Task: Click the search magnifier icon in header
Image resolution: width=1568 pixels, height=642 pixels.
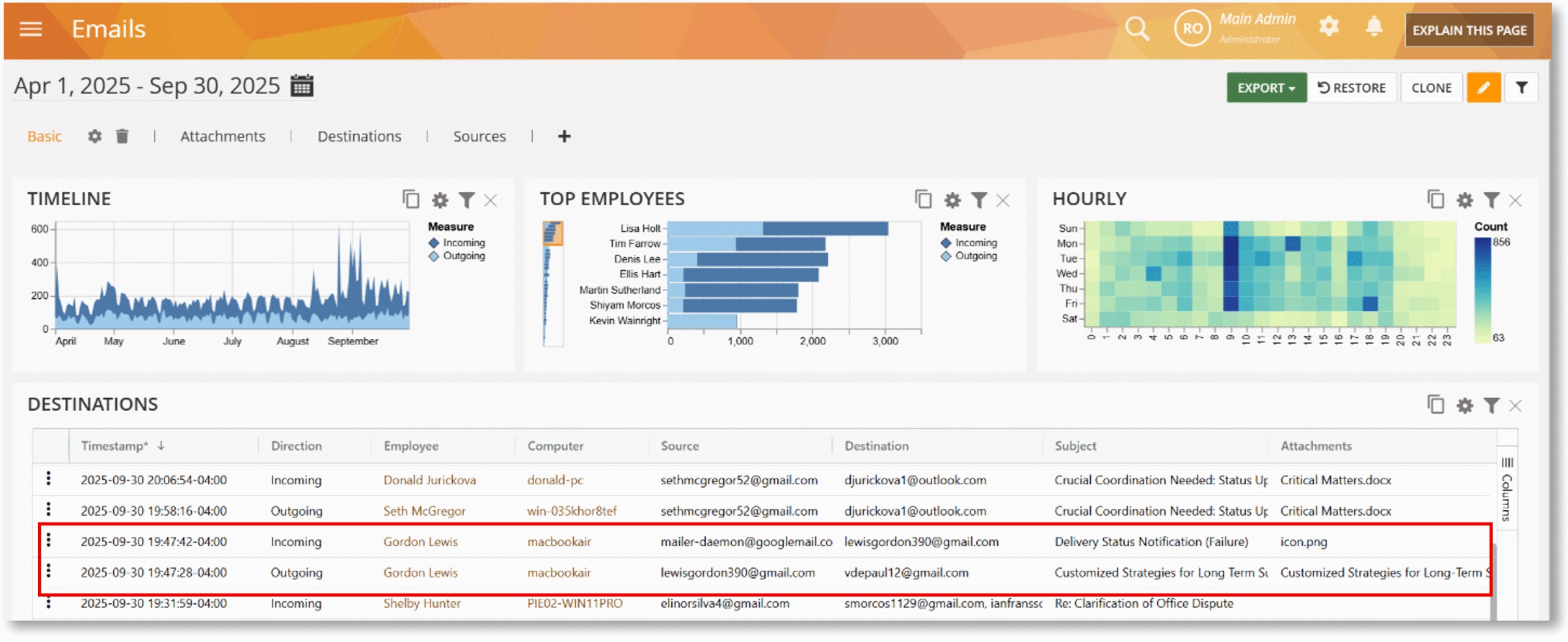Action: pos(1137,29)
